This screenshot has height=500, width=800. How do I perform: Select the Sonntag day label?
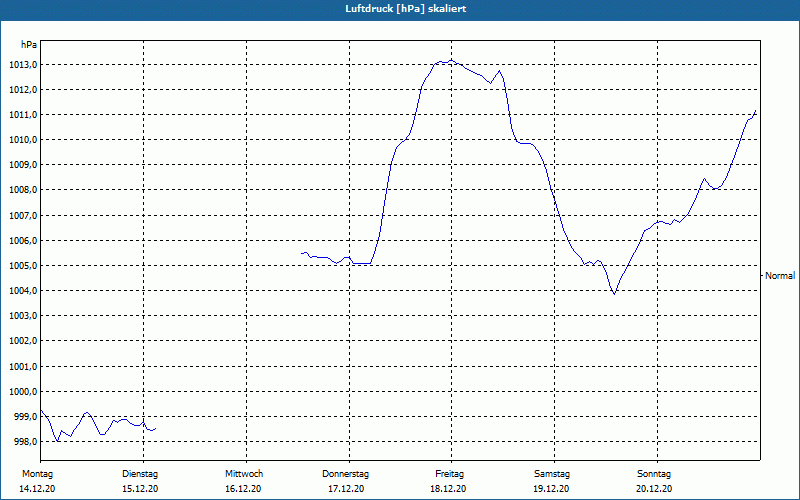(x=654, y=474)
